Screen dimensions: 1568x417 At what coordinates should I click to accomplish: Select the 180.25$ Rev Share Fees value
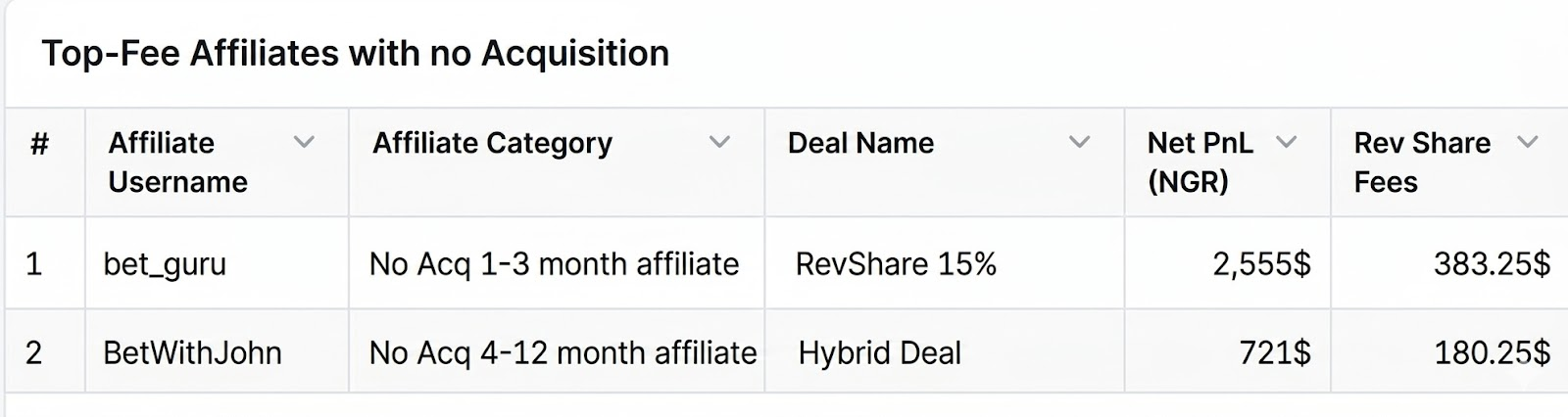pos(1492,352)
